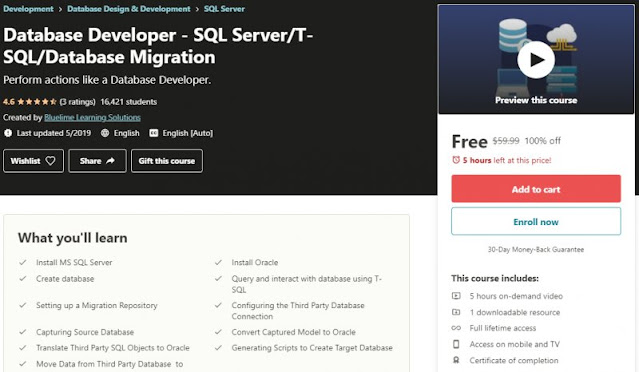
Task: Click checkmark beside Create database
Action: point(23,279)
